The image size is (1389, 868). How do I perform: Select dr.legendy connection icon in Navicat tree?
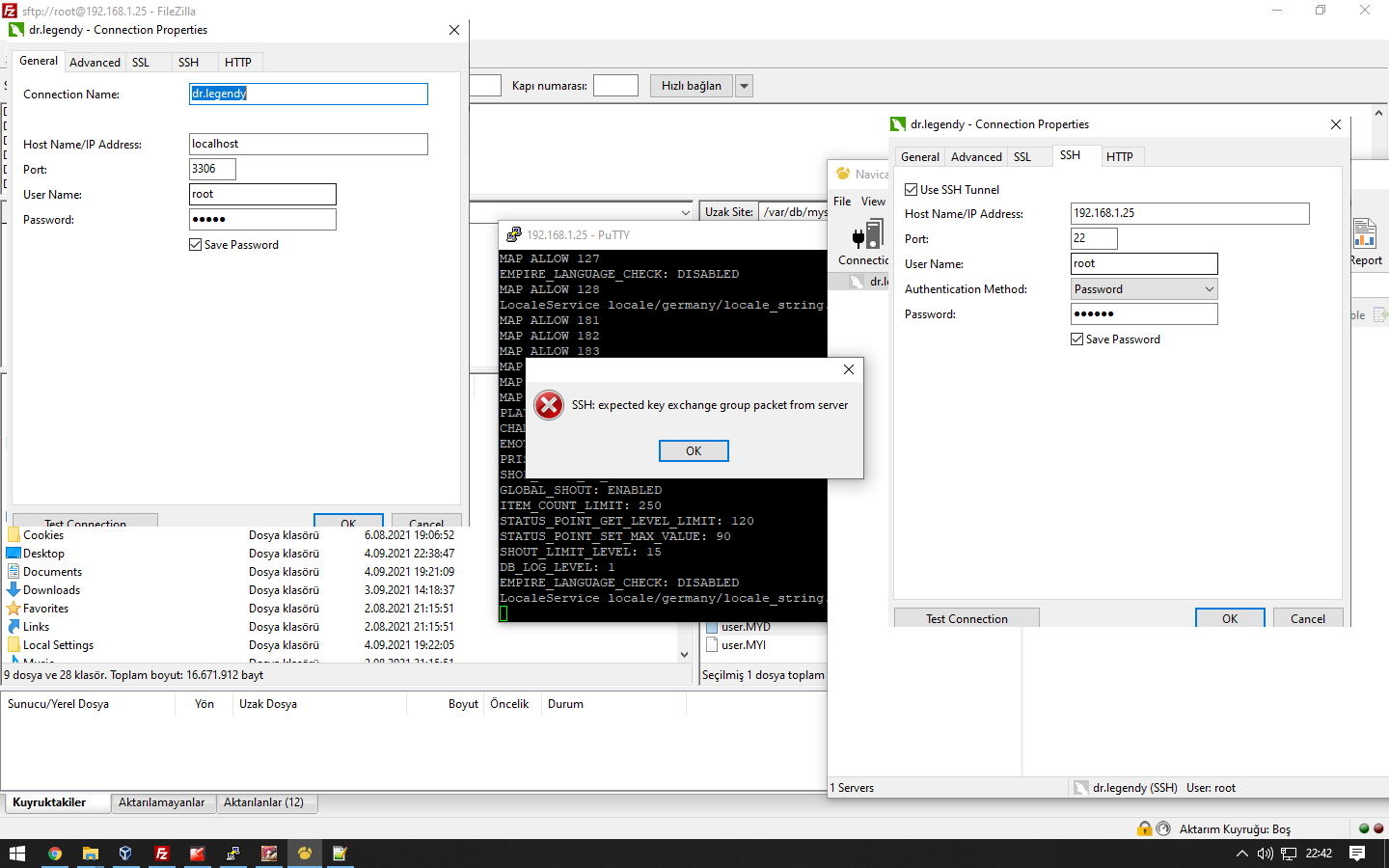856,282
